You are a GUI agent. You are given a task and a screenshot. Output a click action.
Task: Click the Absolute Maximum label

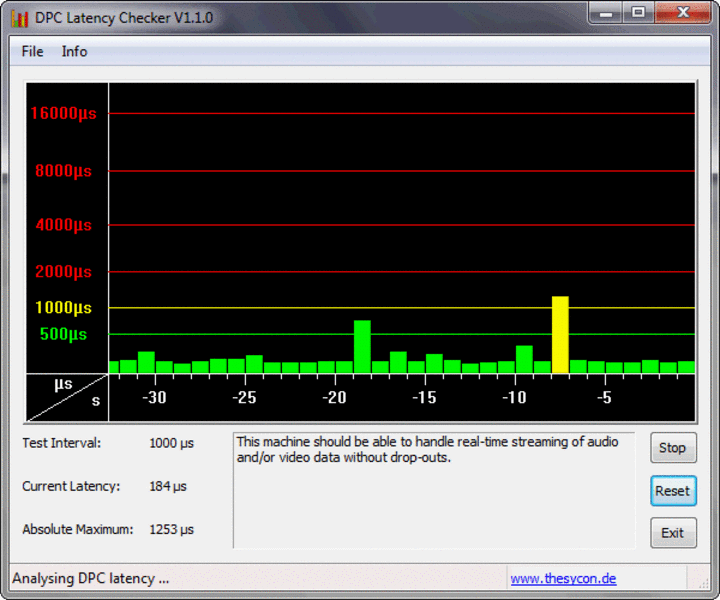tap(78, 529)
